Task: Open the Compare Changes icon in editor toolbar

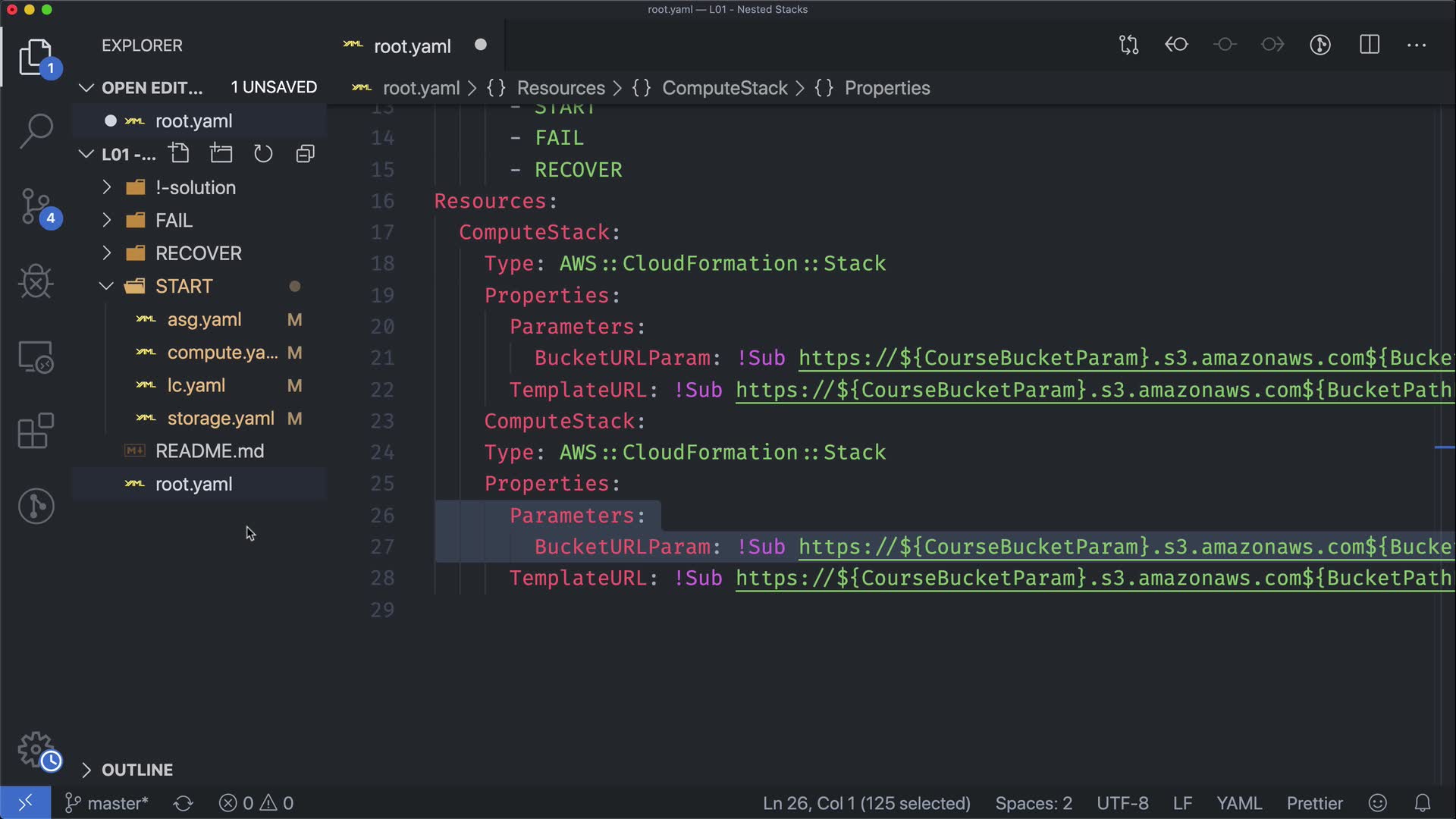Action: (x=1128, y=45)
